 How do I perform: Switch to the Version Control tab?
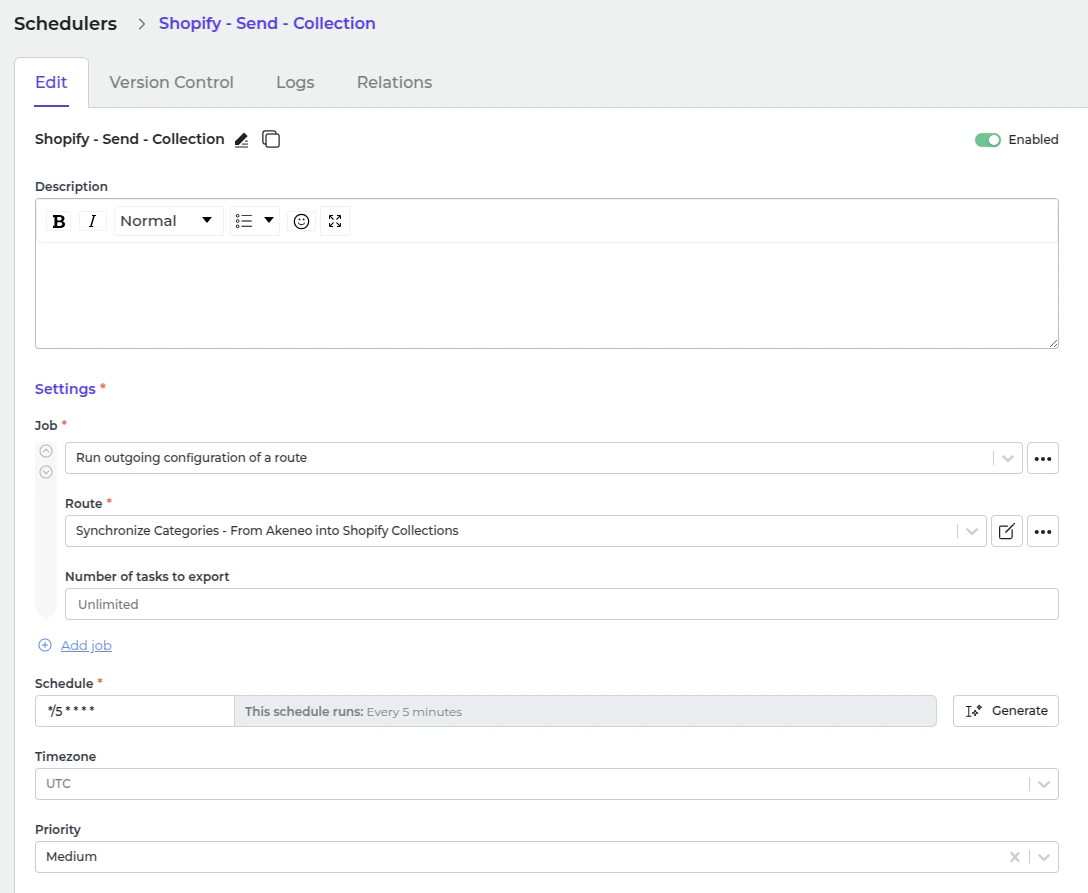(x=171, y=83)
